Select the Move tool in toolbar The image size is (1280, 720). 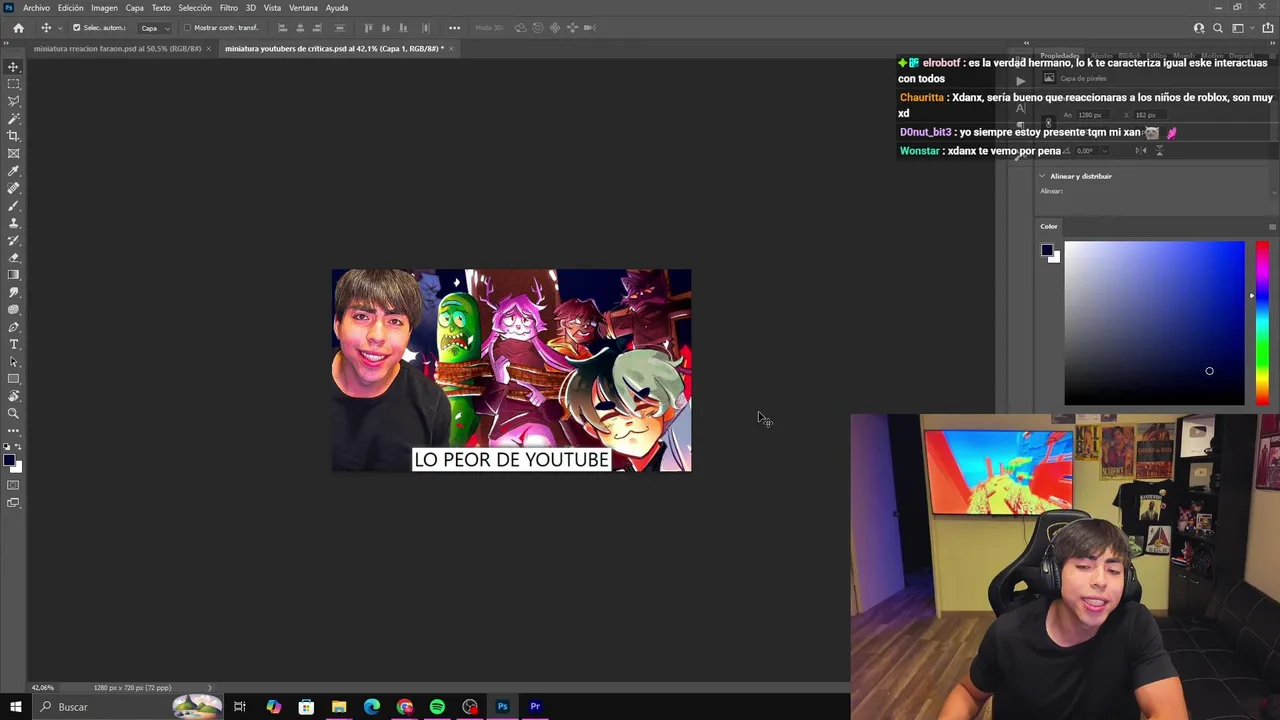[13, 67]
